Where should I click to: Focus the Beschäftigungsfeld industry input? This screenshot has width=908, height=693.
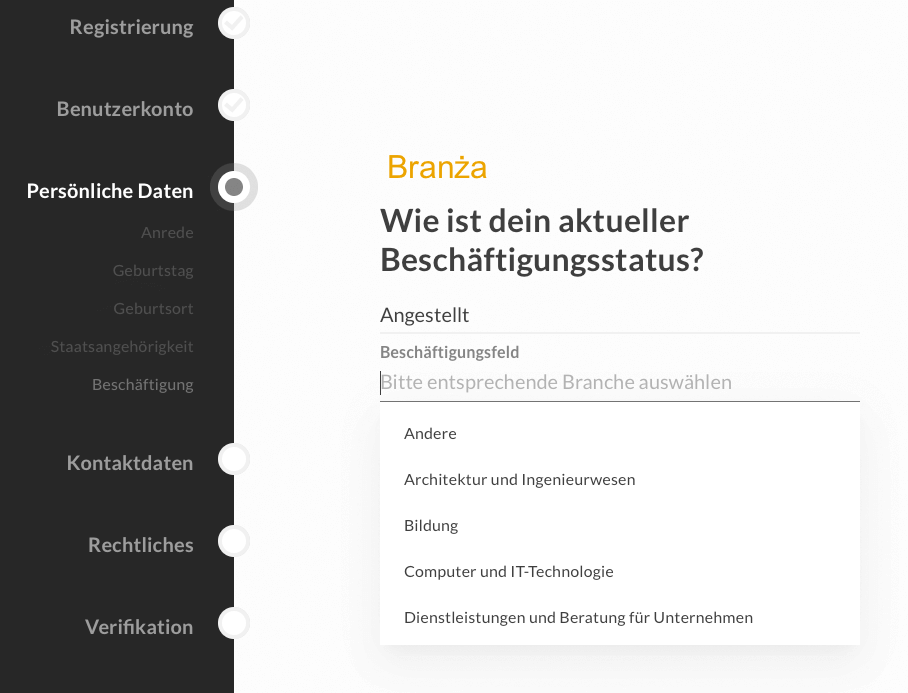click(x=620, y=383)
